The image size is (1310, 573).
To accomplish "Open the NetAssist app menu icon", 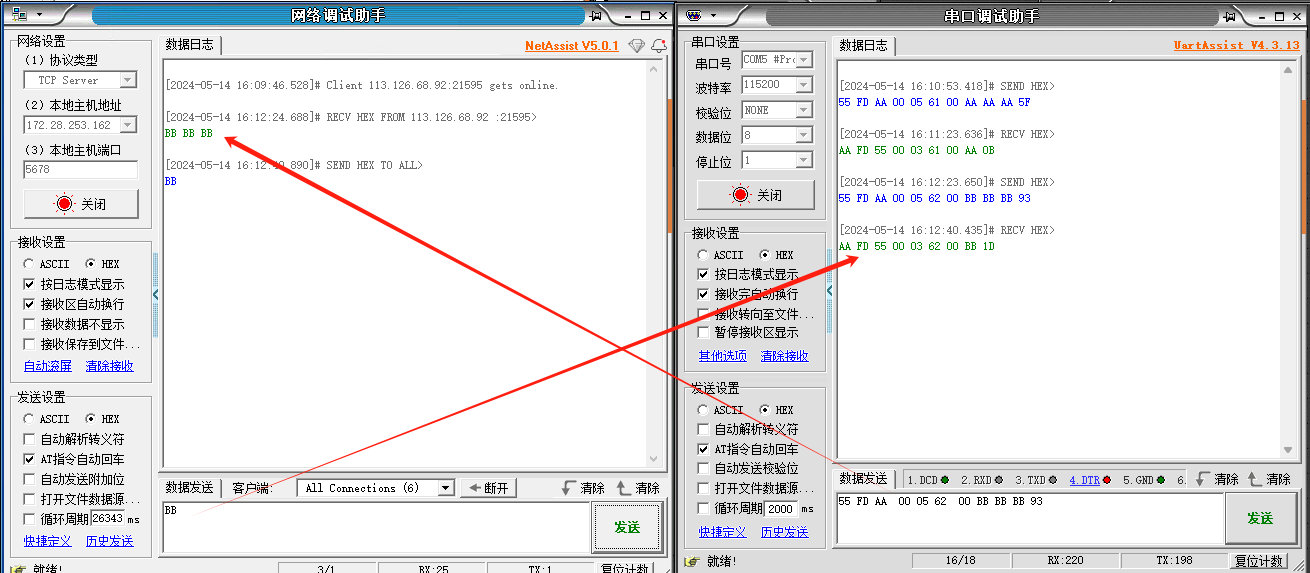I will coord(20,15).
